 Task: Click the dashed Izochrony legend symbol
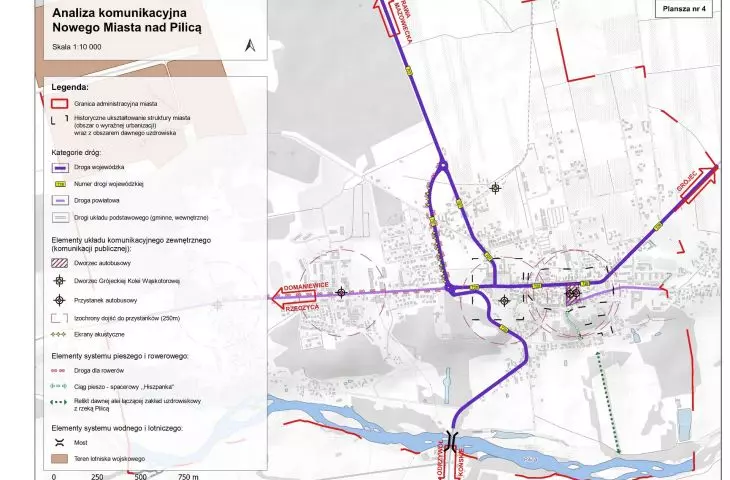click(60, 318)
